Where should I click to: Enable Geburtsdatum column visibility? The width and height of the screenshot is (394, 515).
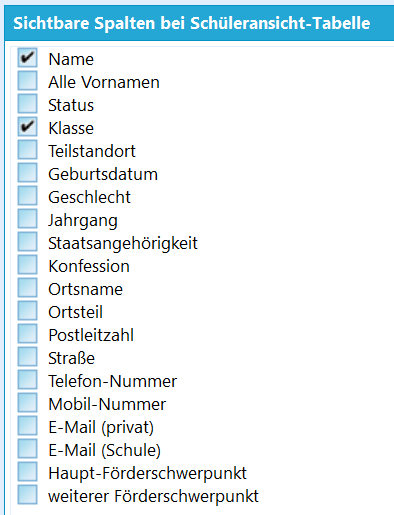tap(27, 173)
